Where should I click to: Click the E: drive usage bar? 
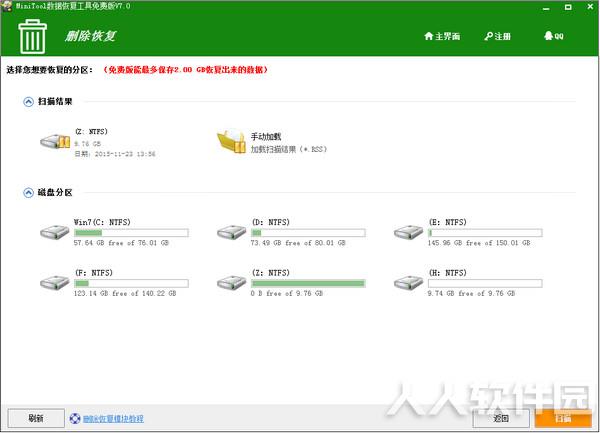pyautogui.click(x=485, y=233)
